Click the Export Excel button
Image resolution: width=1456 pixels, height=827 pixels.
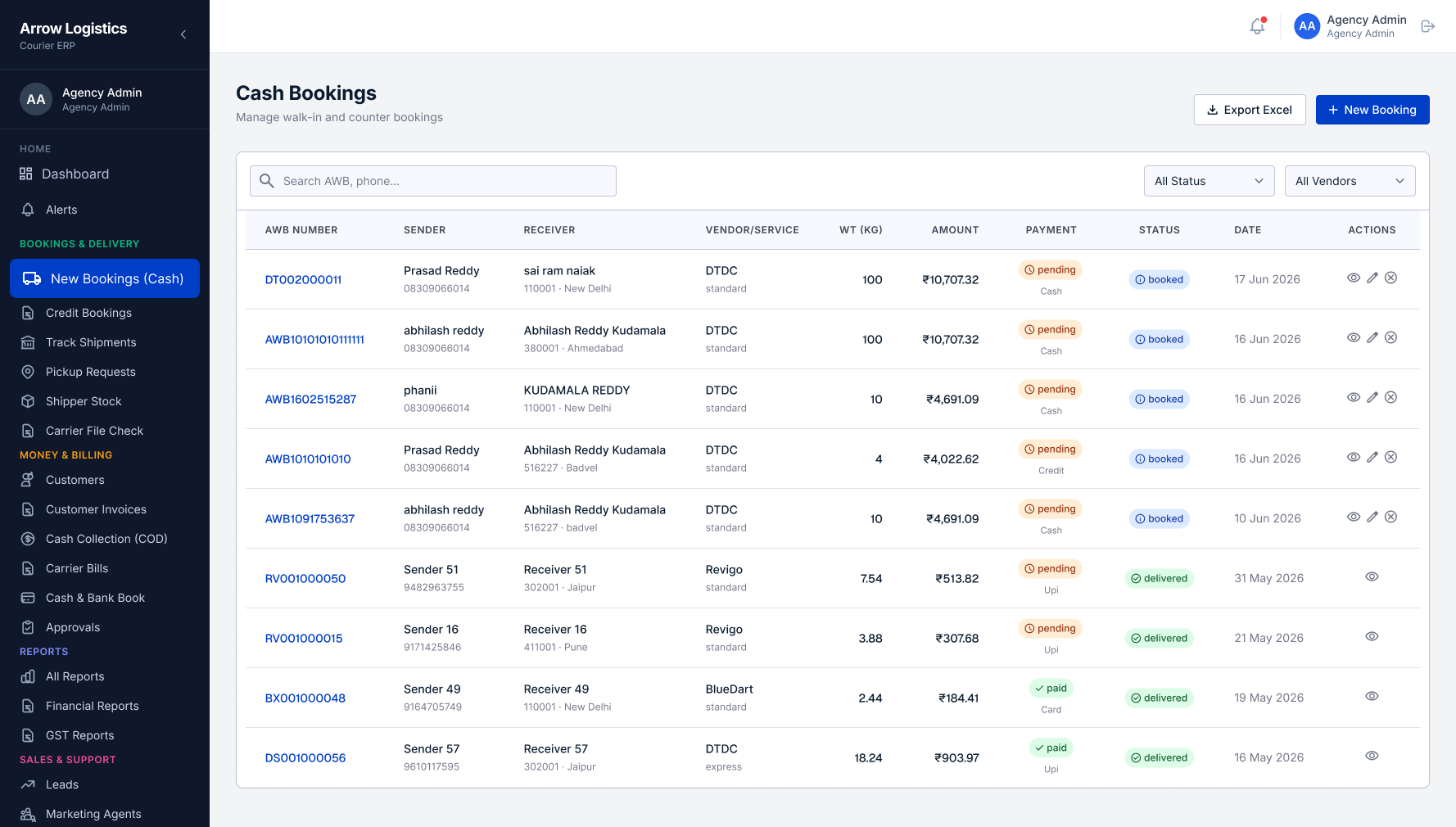1250,110
